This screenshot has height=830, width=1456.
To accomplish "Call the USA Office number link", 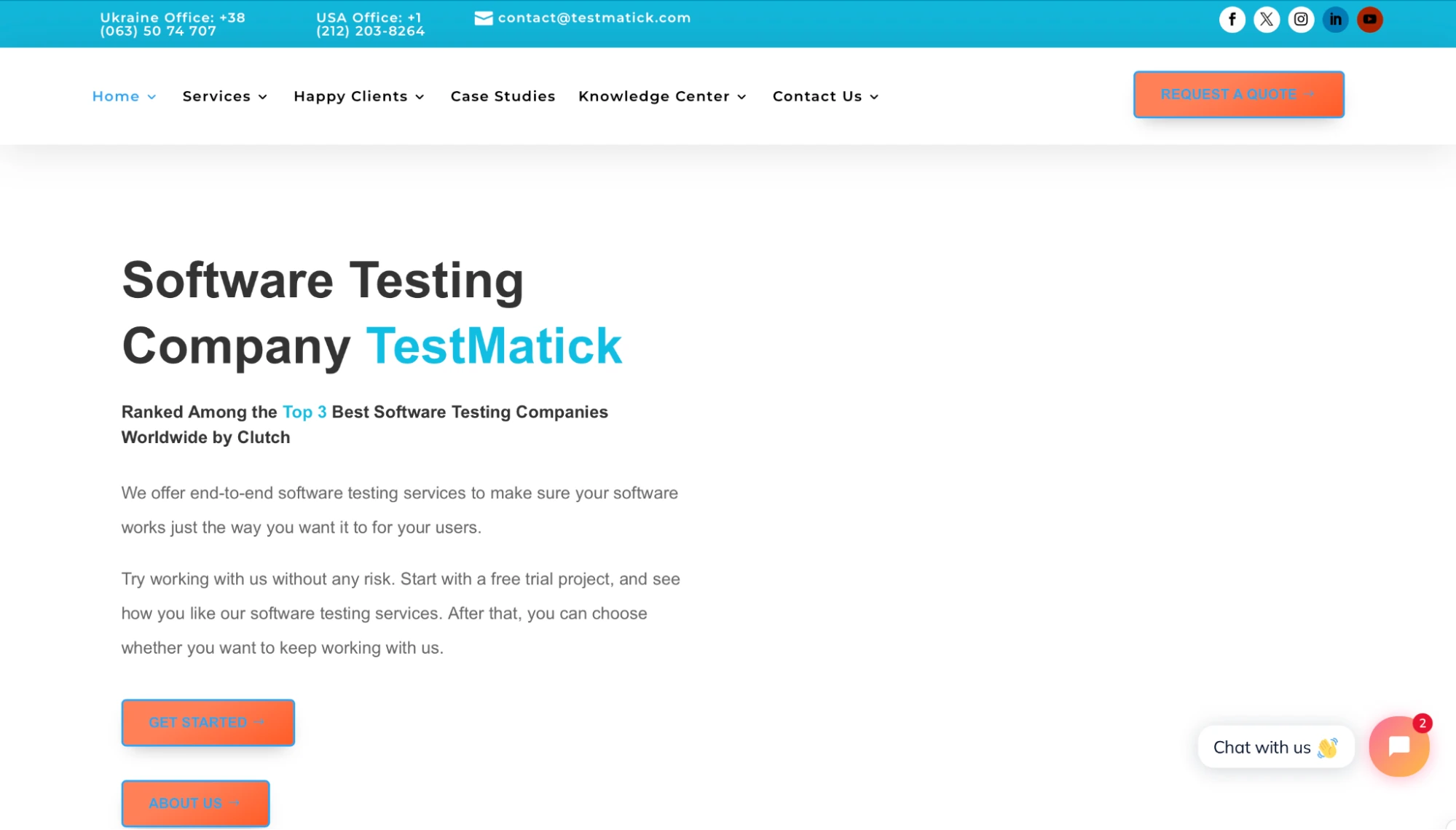I will [x=369, y=24].
